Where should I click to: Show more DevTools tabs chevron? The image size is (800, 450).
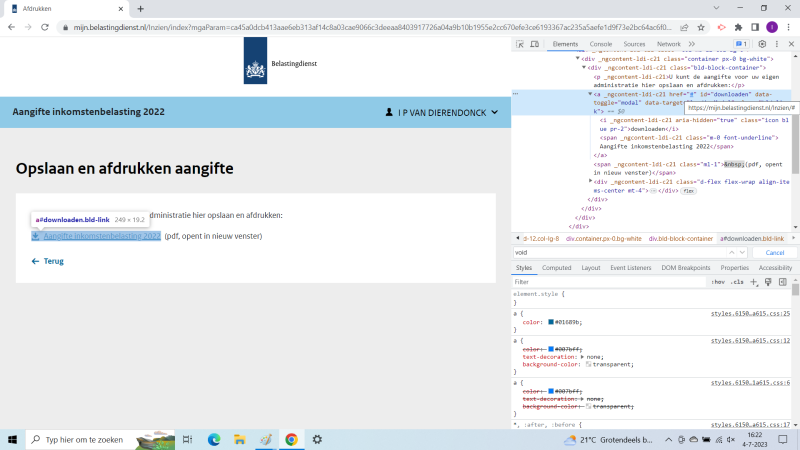(691, 44)
